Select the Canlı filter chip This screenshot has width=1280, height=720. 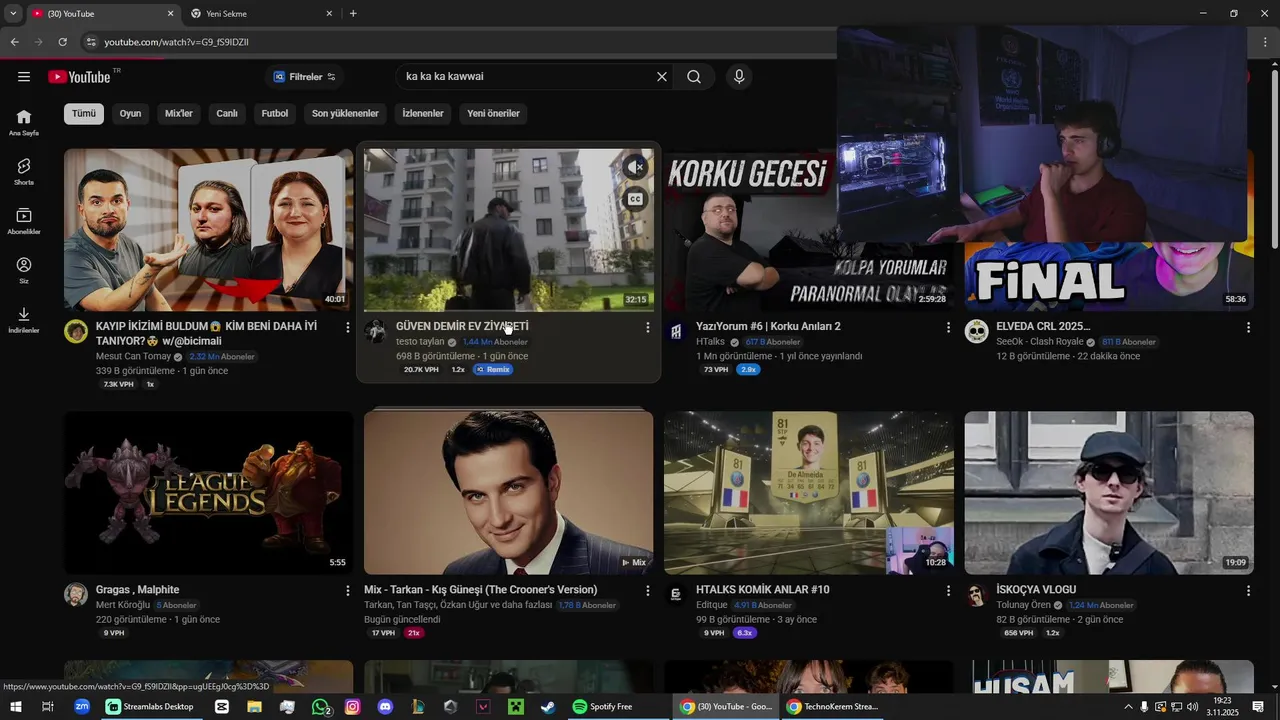pos(227,113)
